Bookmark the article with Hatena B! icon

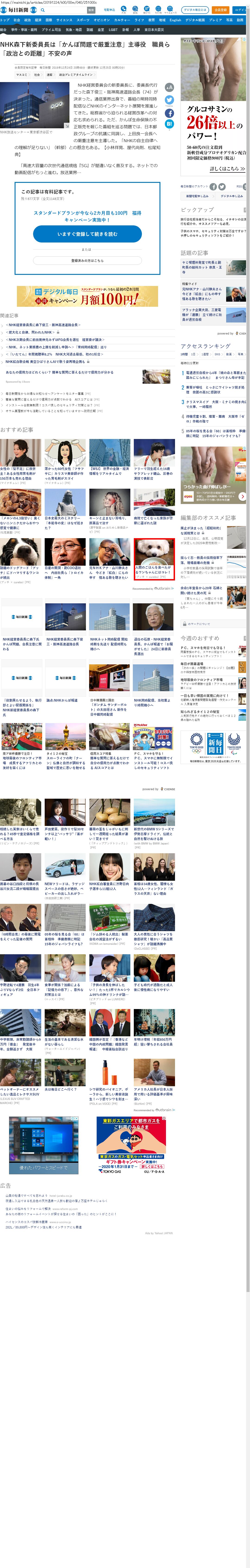[x=169, y=124]
